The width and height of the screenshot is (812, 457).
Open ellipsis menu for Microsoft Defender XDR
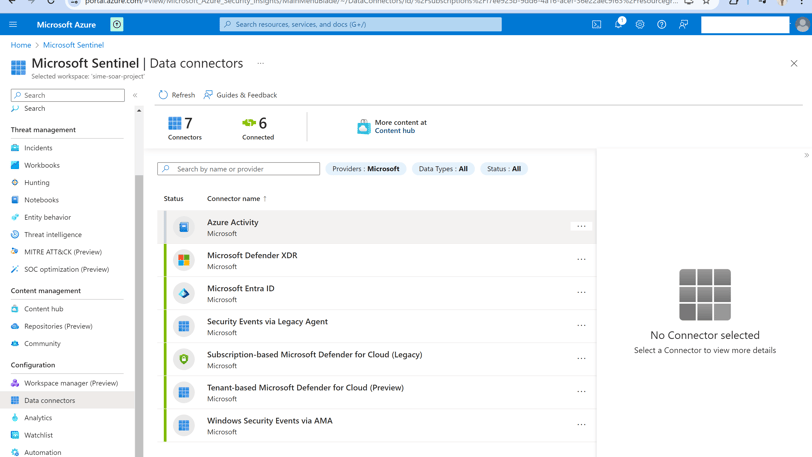pyautogui.click(x=582, y=260)
